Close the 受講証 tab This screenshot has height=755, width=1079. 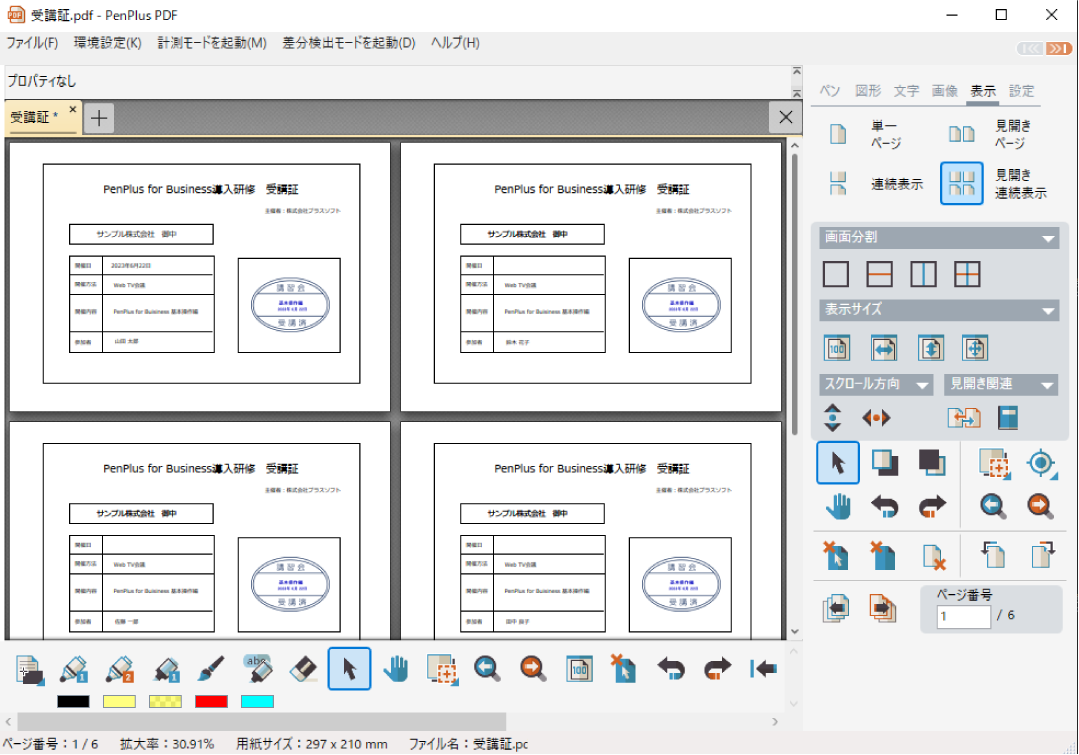click(72, 109)
